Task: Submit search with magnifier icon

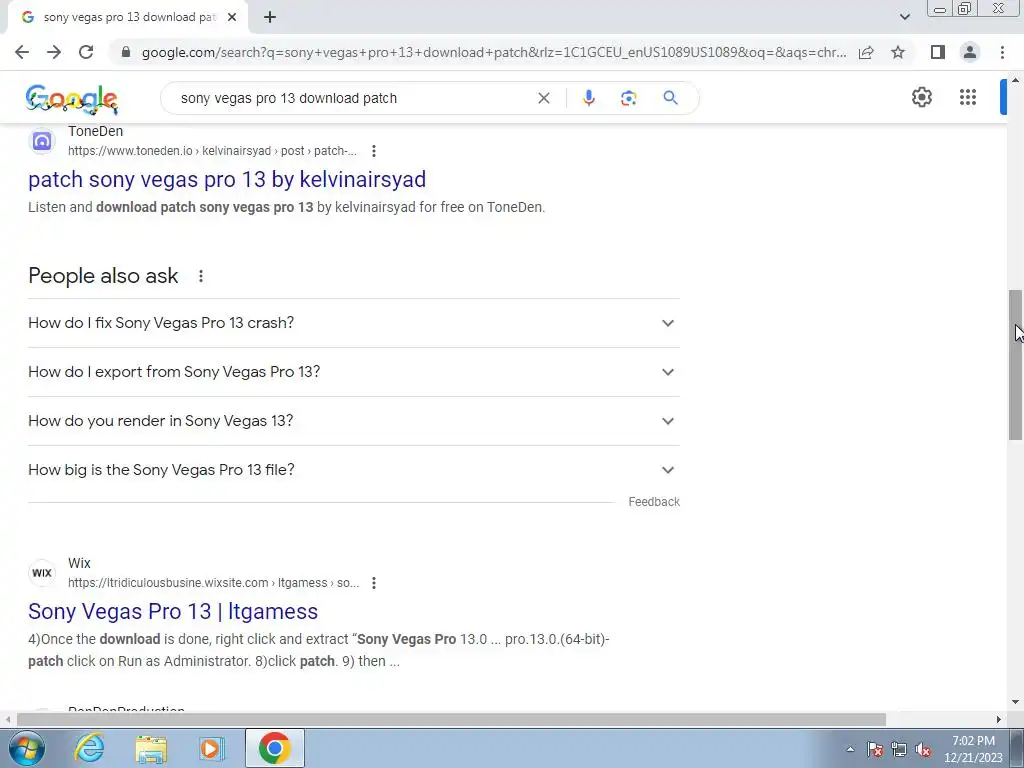Action: [x=670, y=98]
